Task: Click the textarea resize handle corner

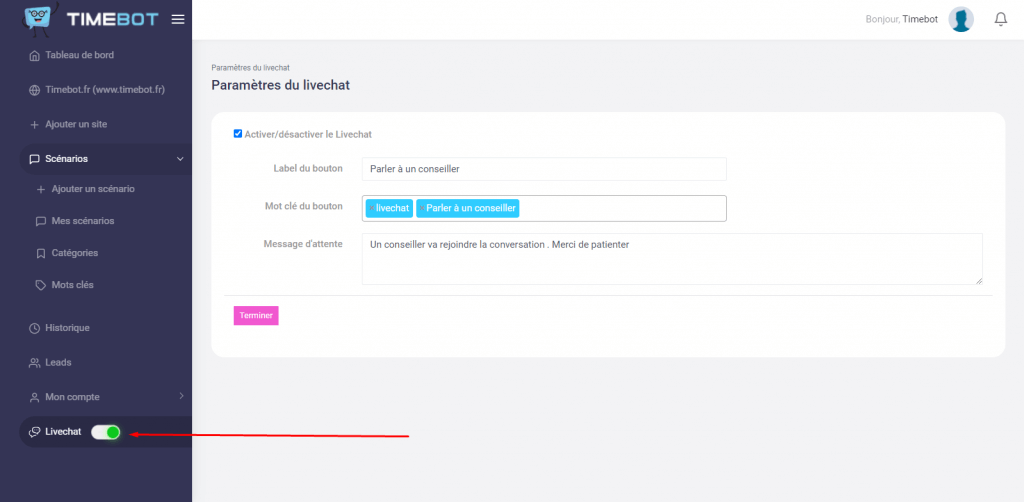Action: click(979, 281)
